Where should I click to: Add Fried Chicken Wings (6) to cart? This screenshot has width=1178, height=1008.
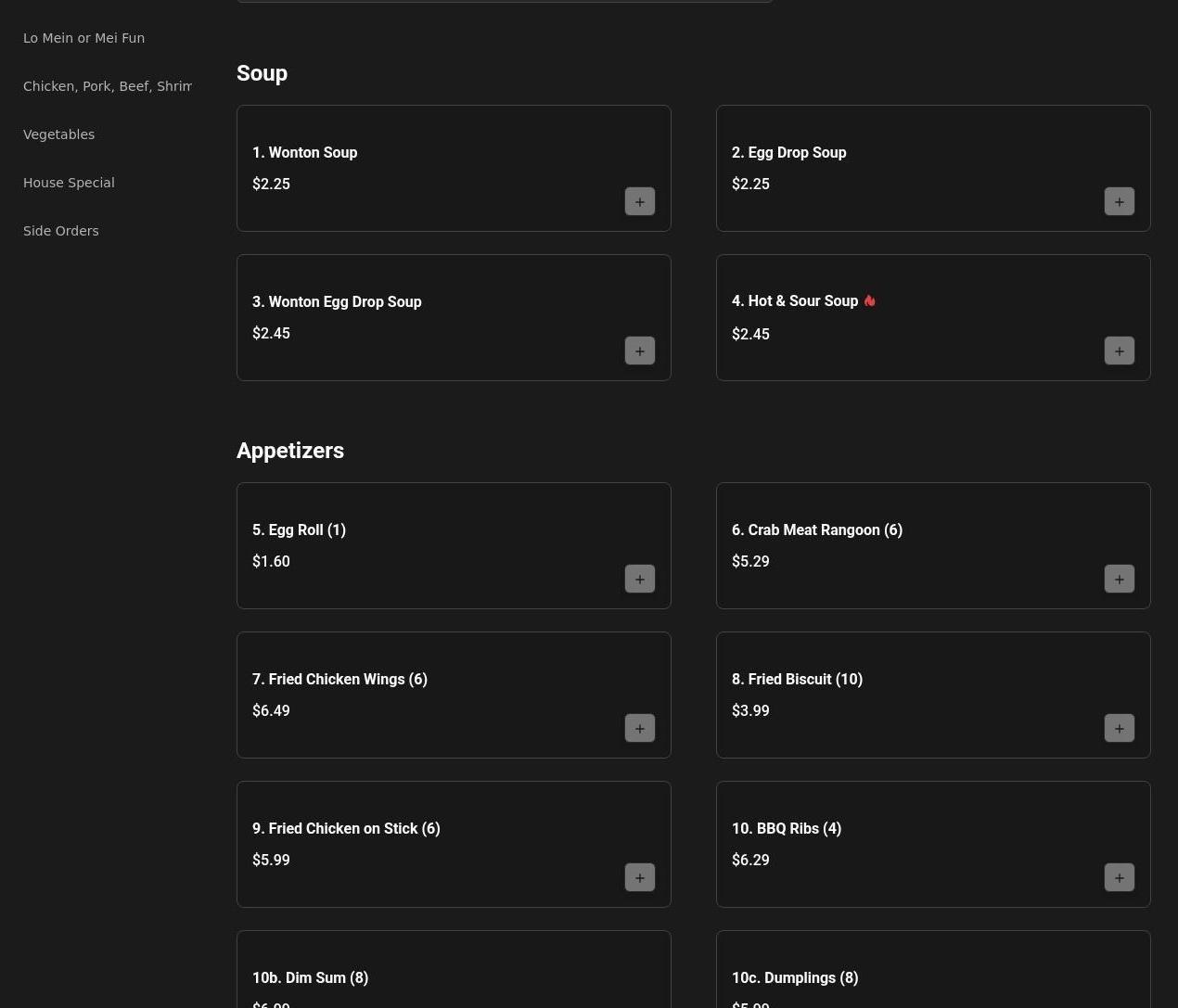640,728
